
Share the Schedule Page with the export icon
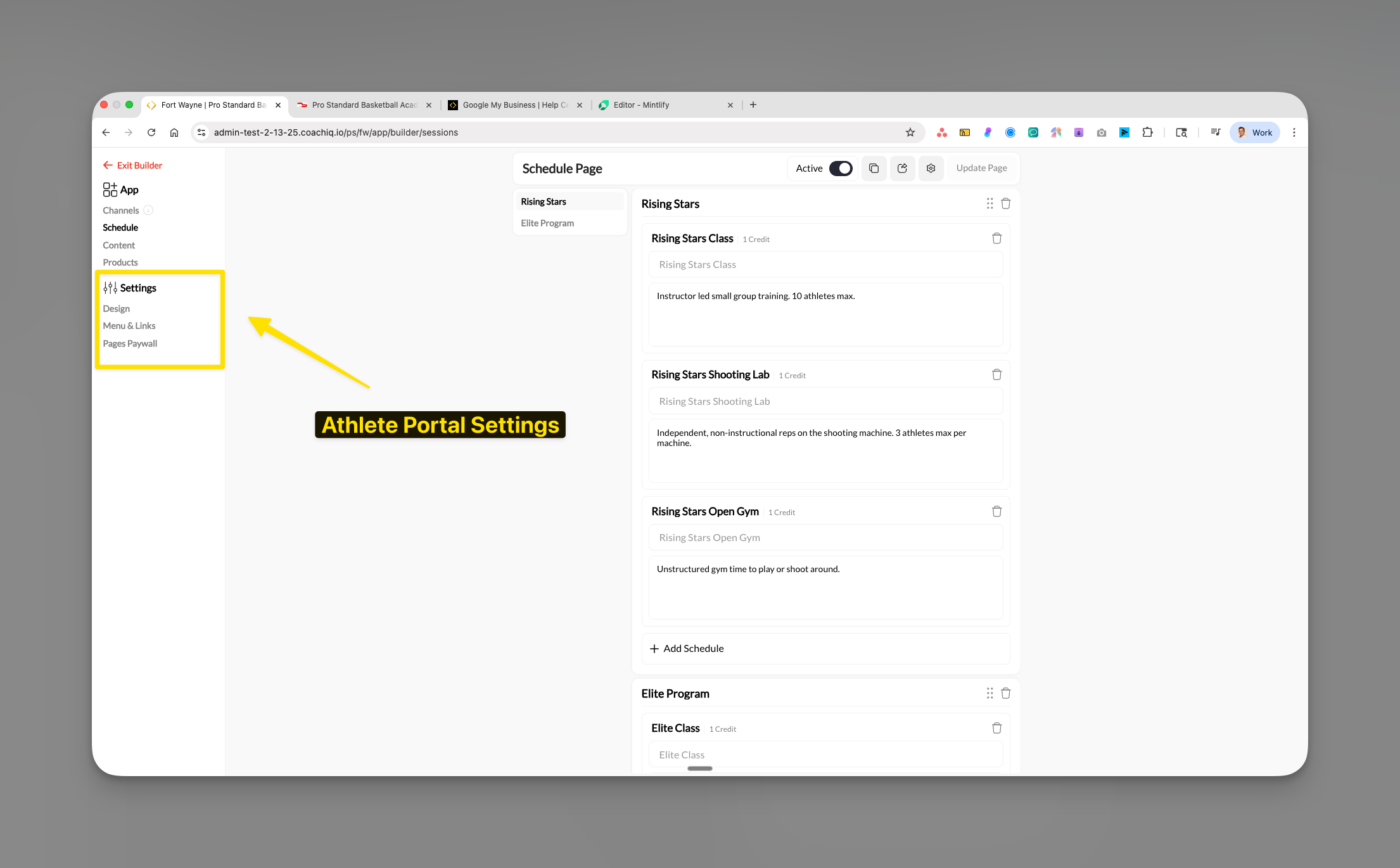click(x=902, y=168)
